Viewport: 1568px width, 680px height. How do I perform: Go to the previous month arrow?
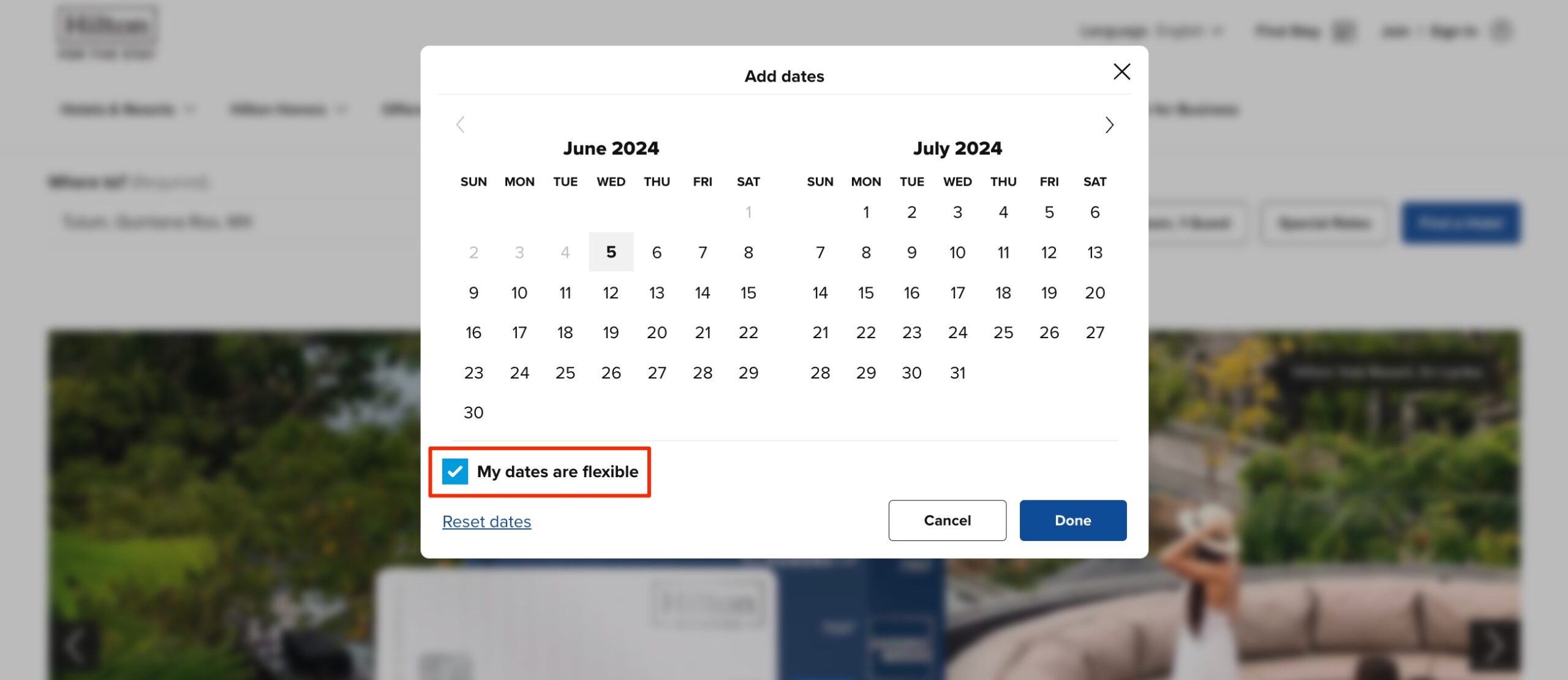[x=461, y=125]
